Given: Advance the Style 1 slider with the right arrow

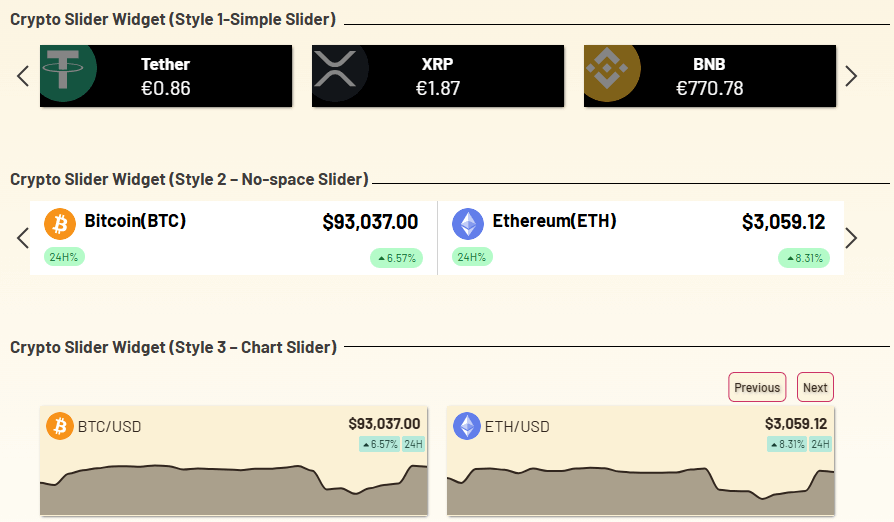Looking at the screenshot, I should point(851,76).
